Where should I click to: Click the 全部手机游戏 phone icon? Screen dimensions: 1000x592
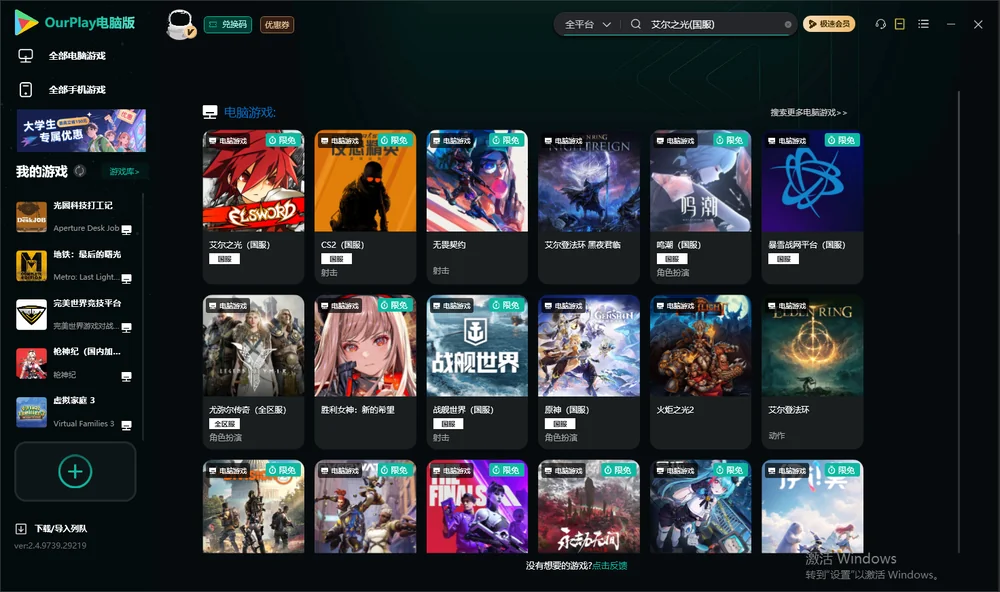pyautogui.click(x=26, y=90)
